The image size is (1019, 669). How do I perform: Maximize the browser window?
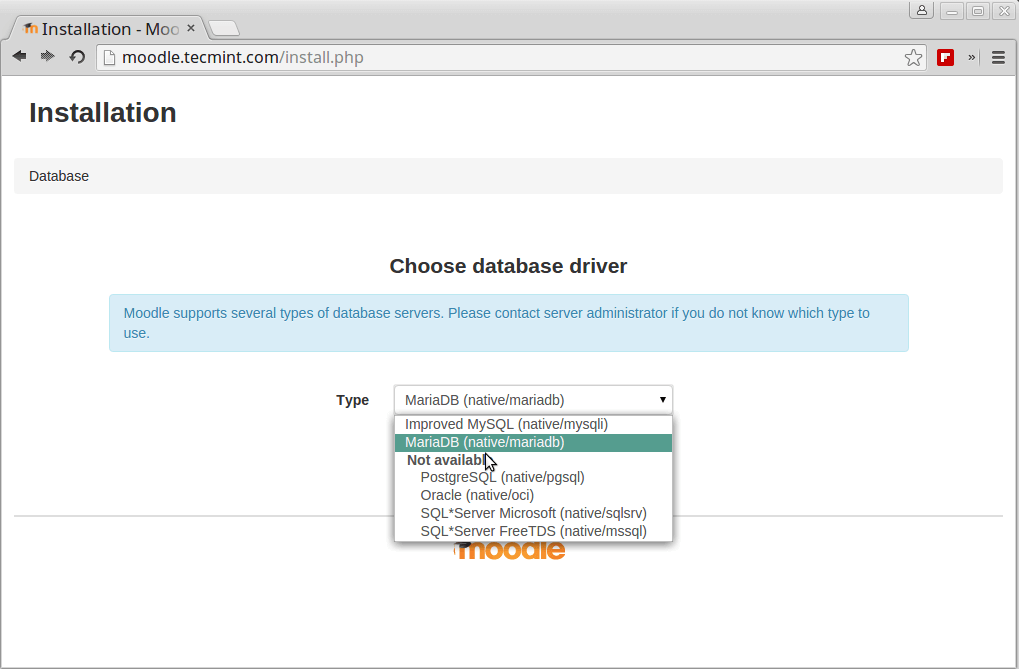[977, 11]
